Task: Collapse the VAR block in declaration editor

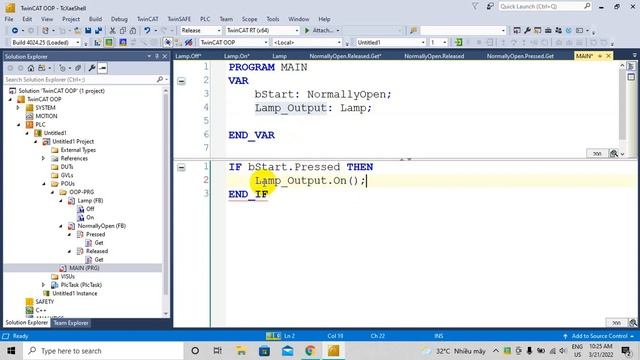Action: pos(181,81)
